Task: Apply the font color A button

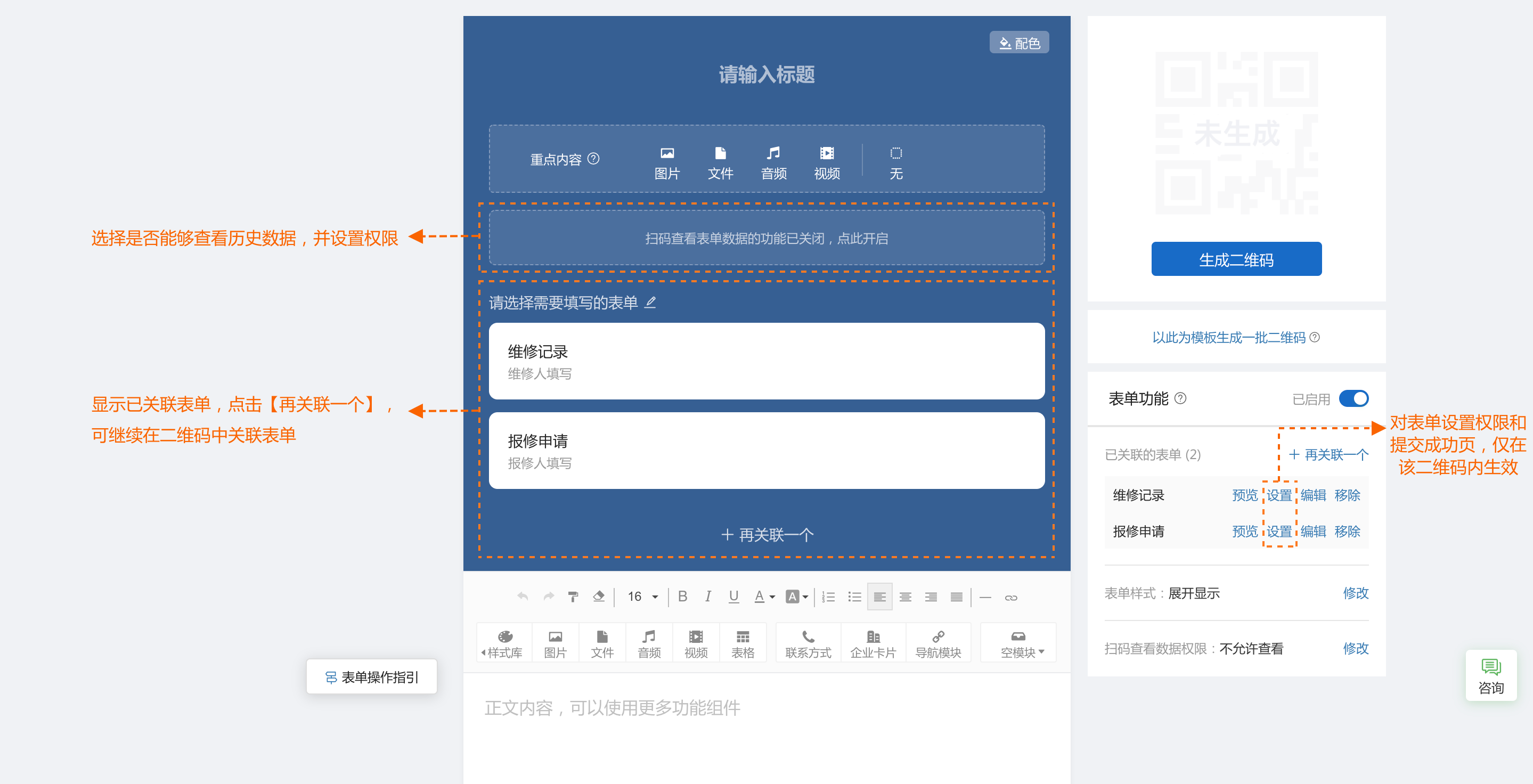Action: pos(760,596)
